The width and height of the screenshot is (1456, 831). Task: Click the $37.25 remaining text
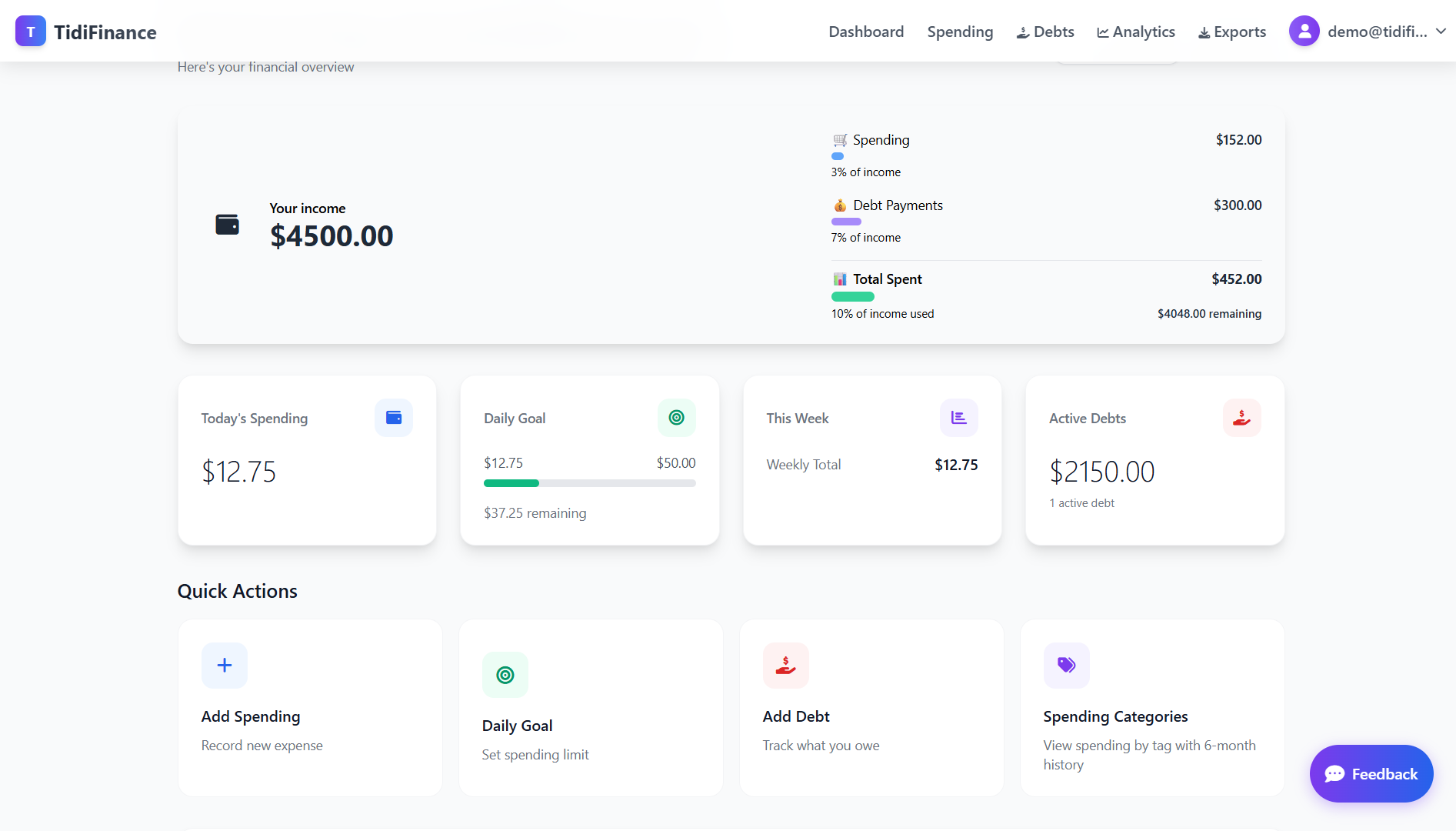coord(535,513)
